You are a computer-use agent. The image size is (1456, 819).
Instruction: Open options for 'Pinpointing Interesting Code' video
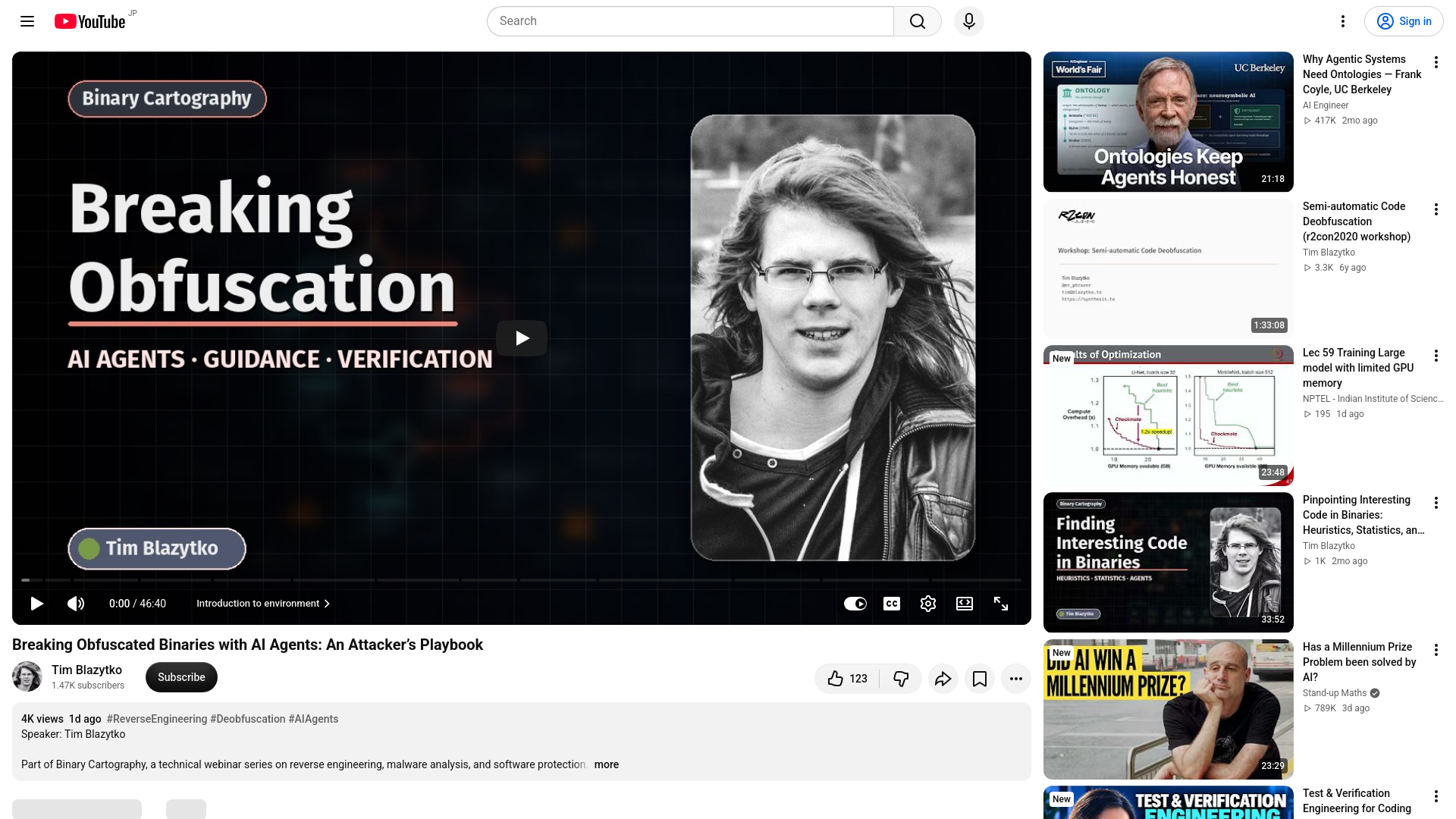click(1436, 503)
